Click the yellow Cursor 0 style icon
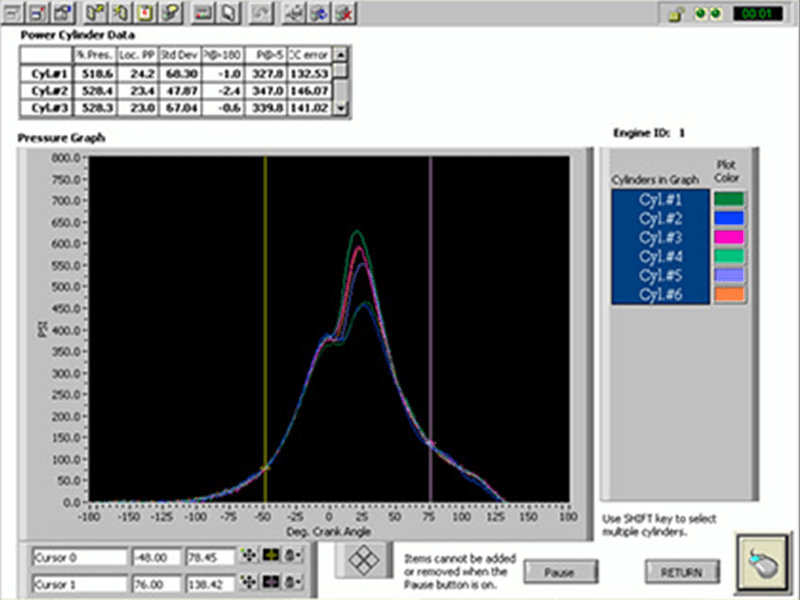This screenshot has height=600, width=800. click(x=270, y=555)
